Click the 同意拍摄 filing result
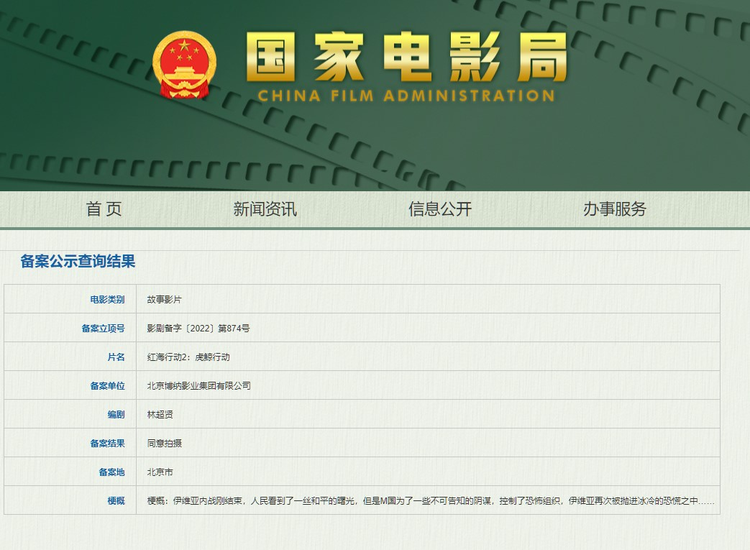The height and width of the screenshot is (550, 750). (164, 443)
